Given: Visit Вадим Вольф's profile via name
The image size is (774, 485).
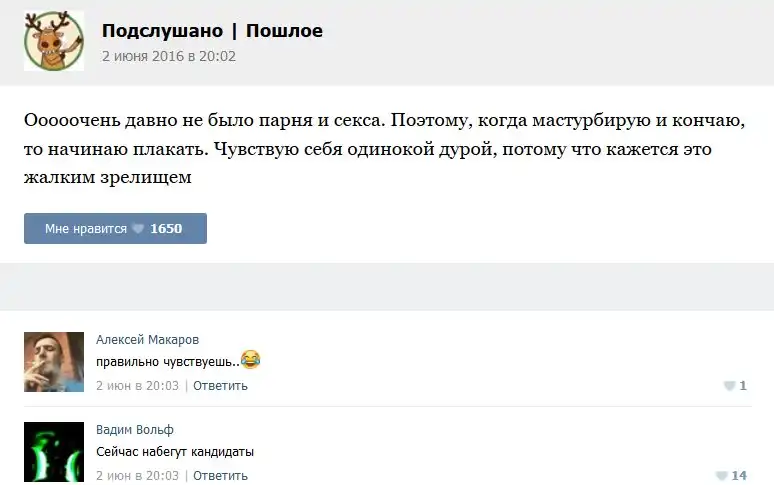Looking at the screenshot, I should click(134, 429).
